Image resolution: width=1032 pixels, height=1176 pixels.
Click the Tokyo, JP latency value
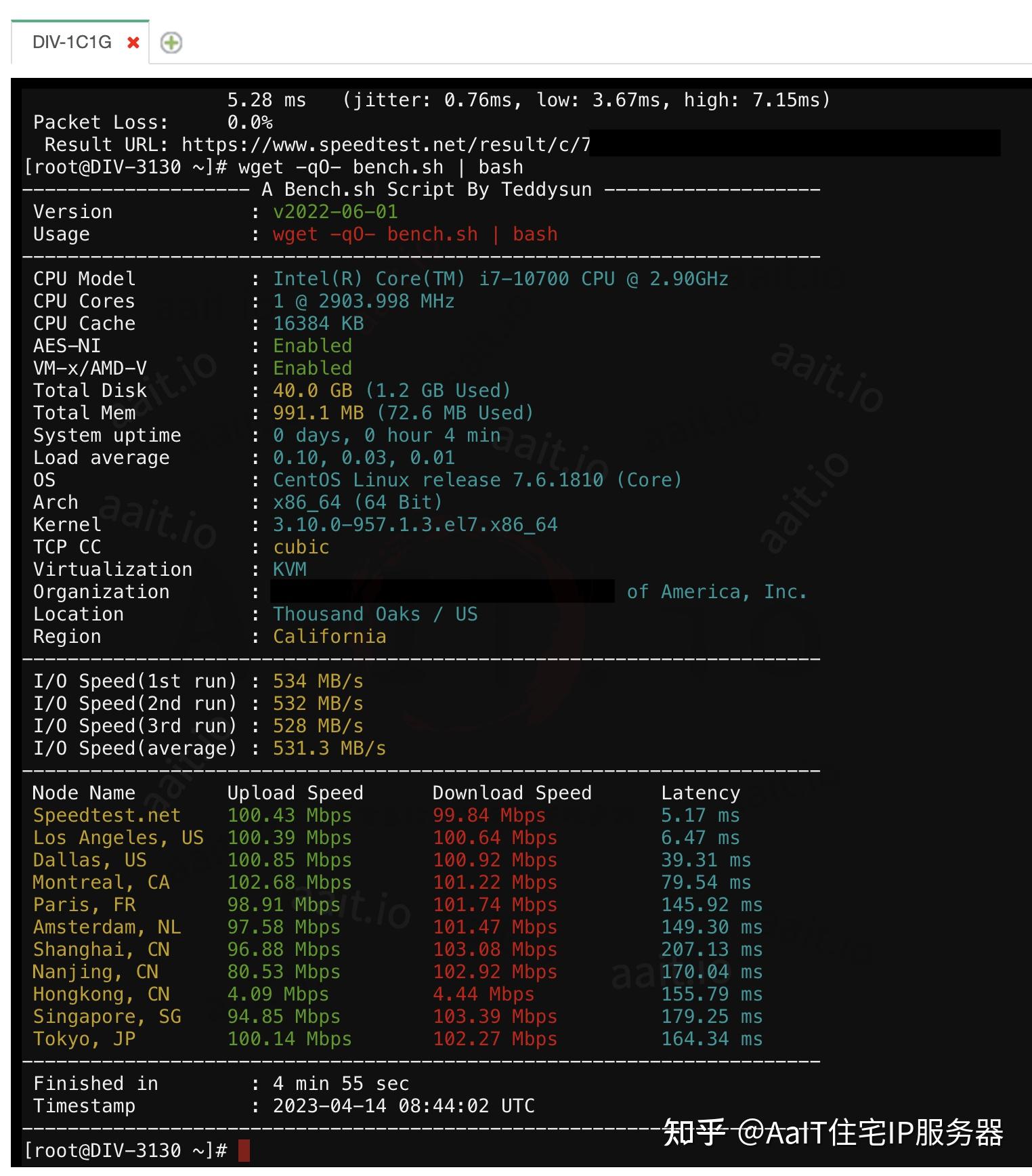tap(711, 1039)
